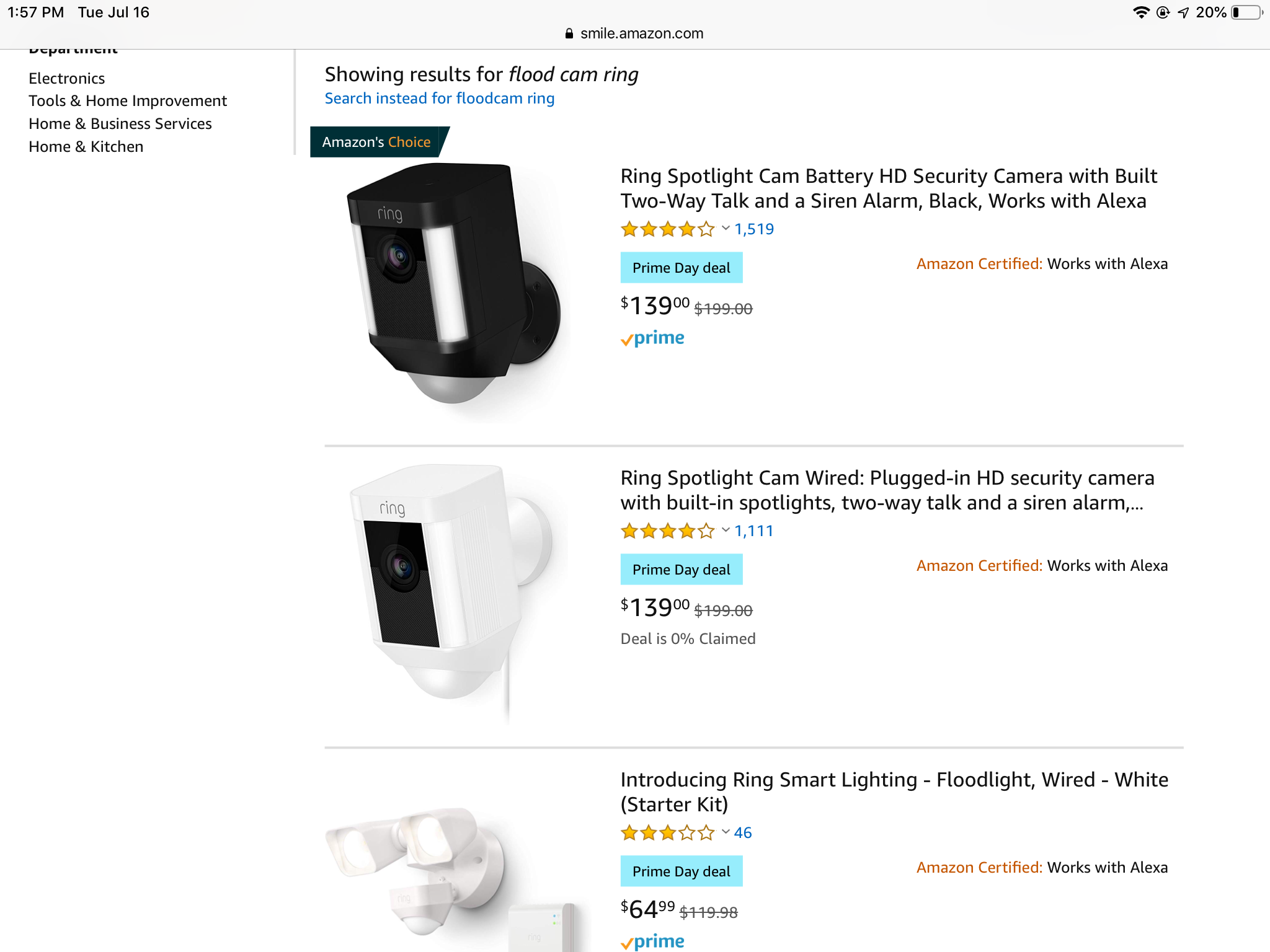Select the Electronics department
The height and width of the screenshot is (952, 1270).
click(x=67, y=79)
